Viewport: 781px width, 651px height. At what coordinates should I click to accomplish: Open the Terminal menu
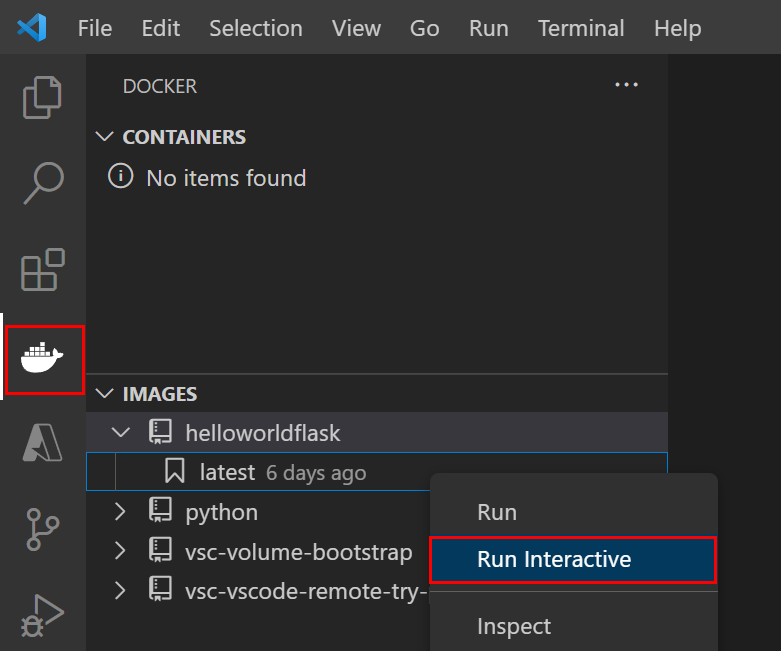581,27
